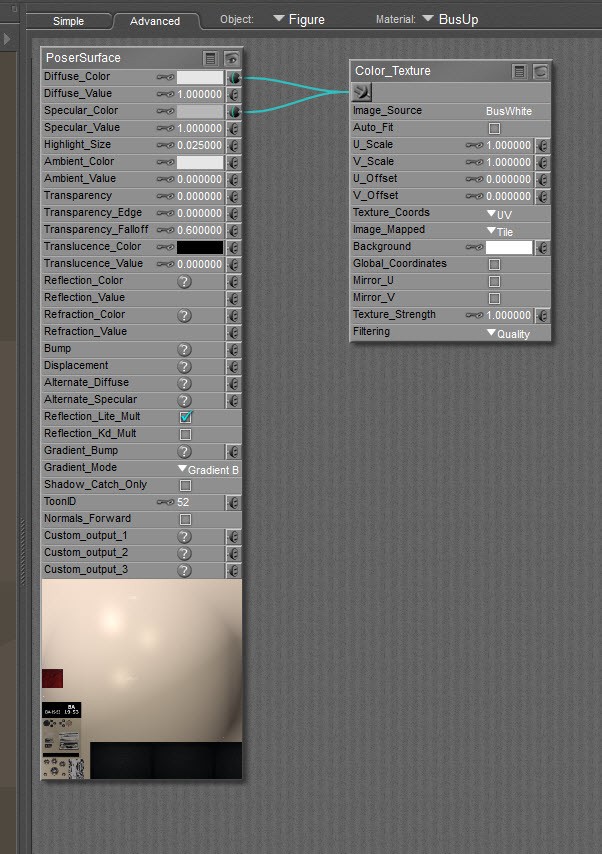
Task: Open Color_Texture node options menu icon
Action: tap(520, 71)
